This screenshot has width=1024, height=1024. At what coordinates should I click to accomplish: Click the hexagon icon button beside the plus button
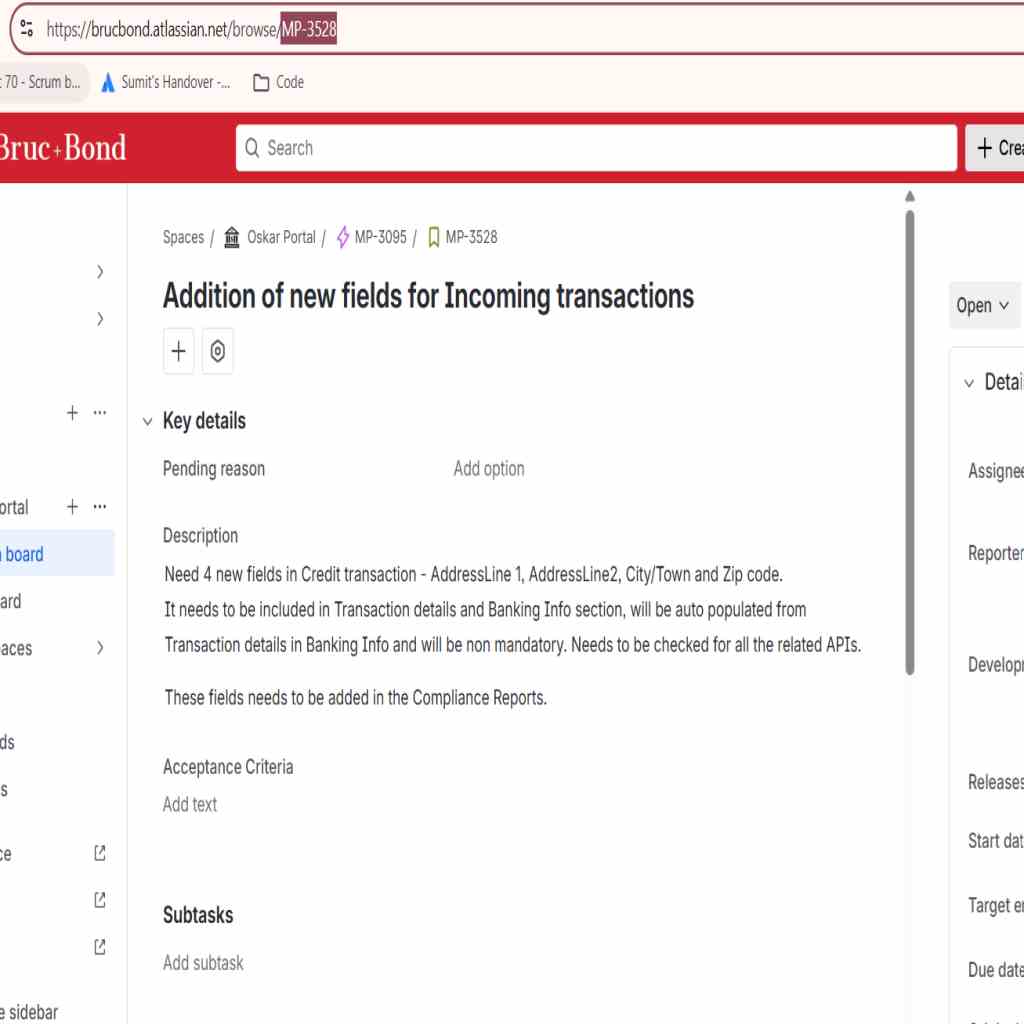[217, 352]
